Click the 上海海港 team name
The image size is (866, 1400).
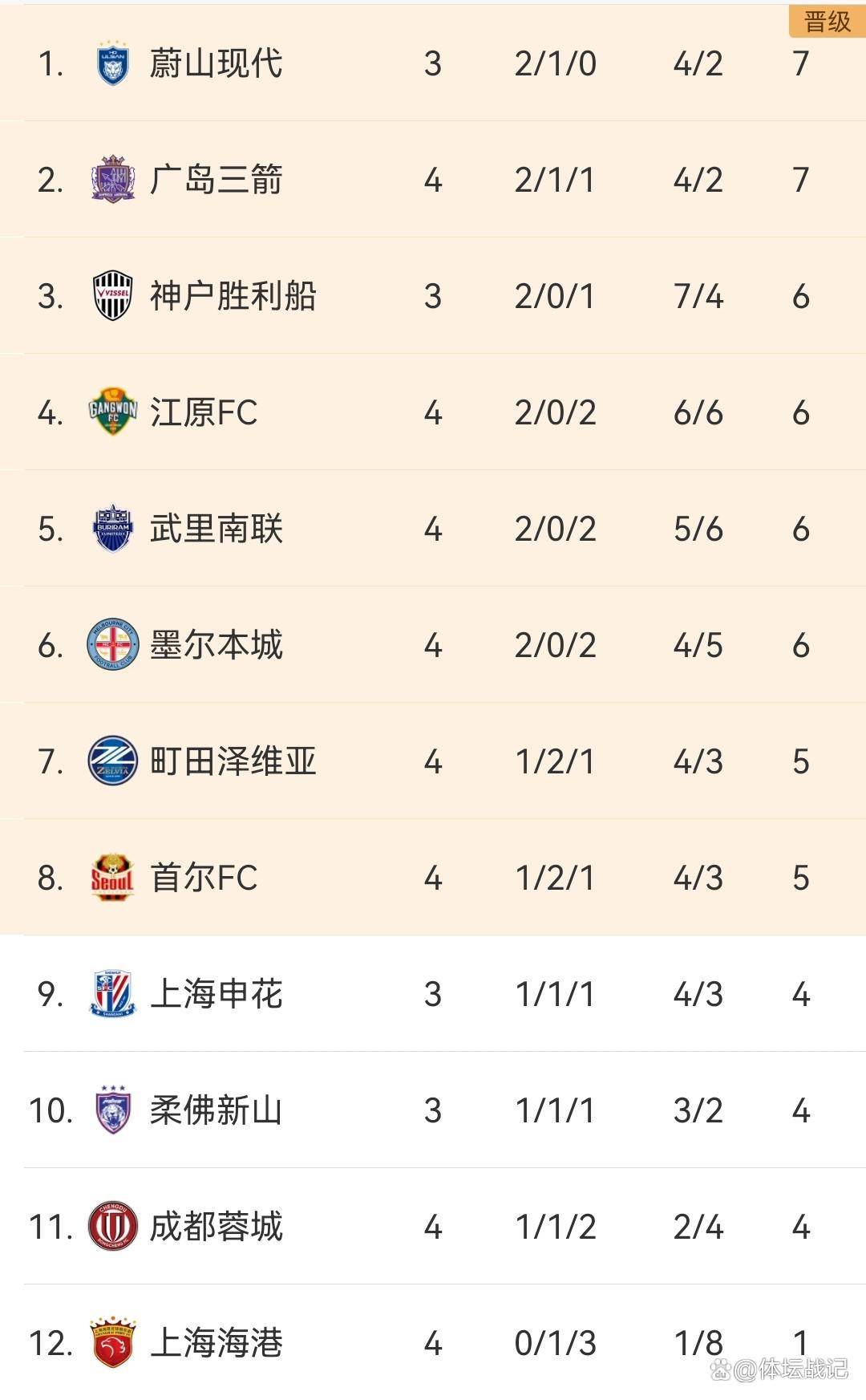[216, 1343]
